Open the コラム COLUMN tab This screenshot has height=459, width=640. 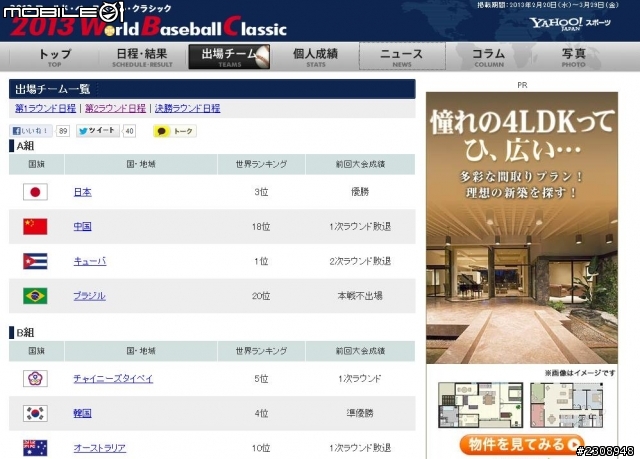click(x=489, y=57)
